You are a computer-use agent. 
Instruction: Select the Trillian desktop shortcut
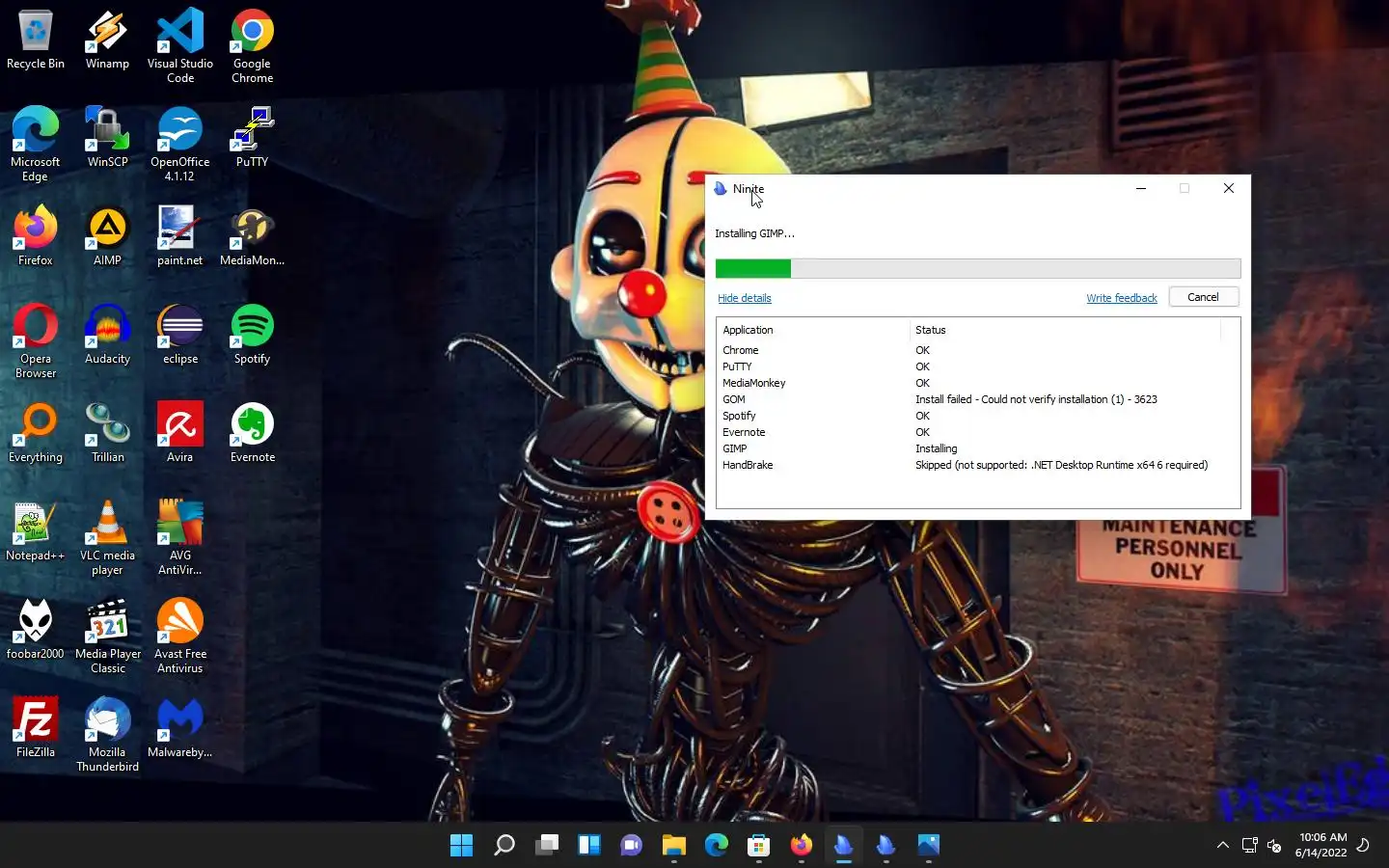coord(107,432)
